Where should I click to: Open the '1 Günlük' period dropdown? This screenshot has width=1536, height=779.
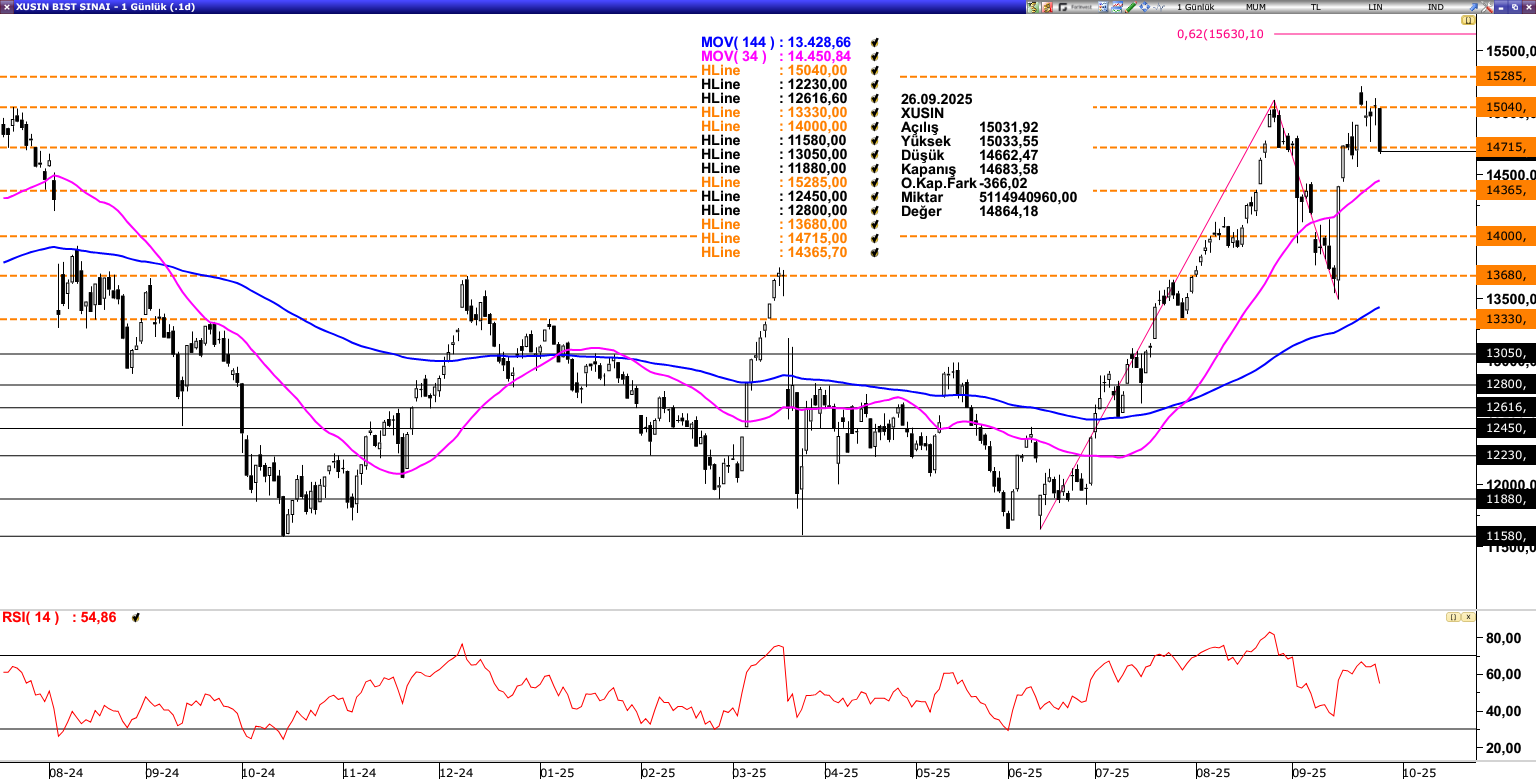coord(1193,7)
